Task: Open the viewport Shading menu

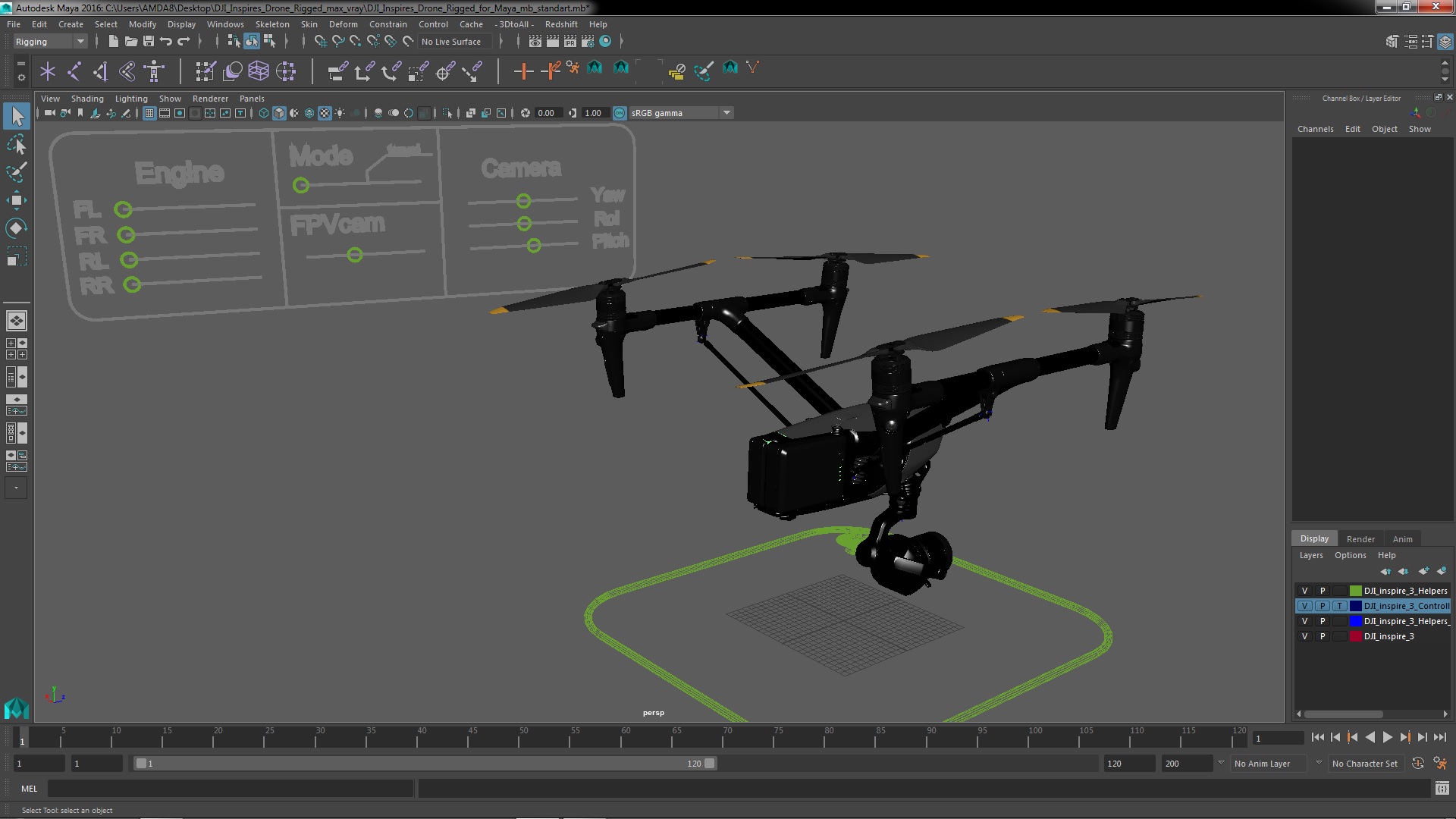Action: [x=87, y=99]
